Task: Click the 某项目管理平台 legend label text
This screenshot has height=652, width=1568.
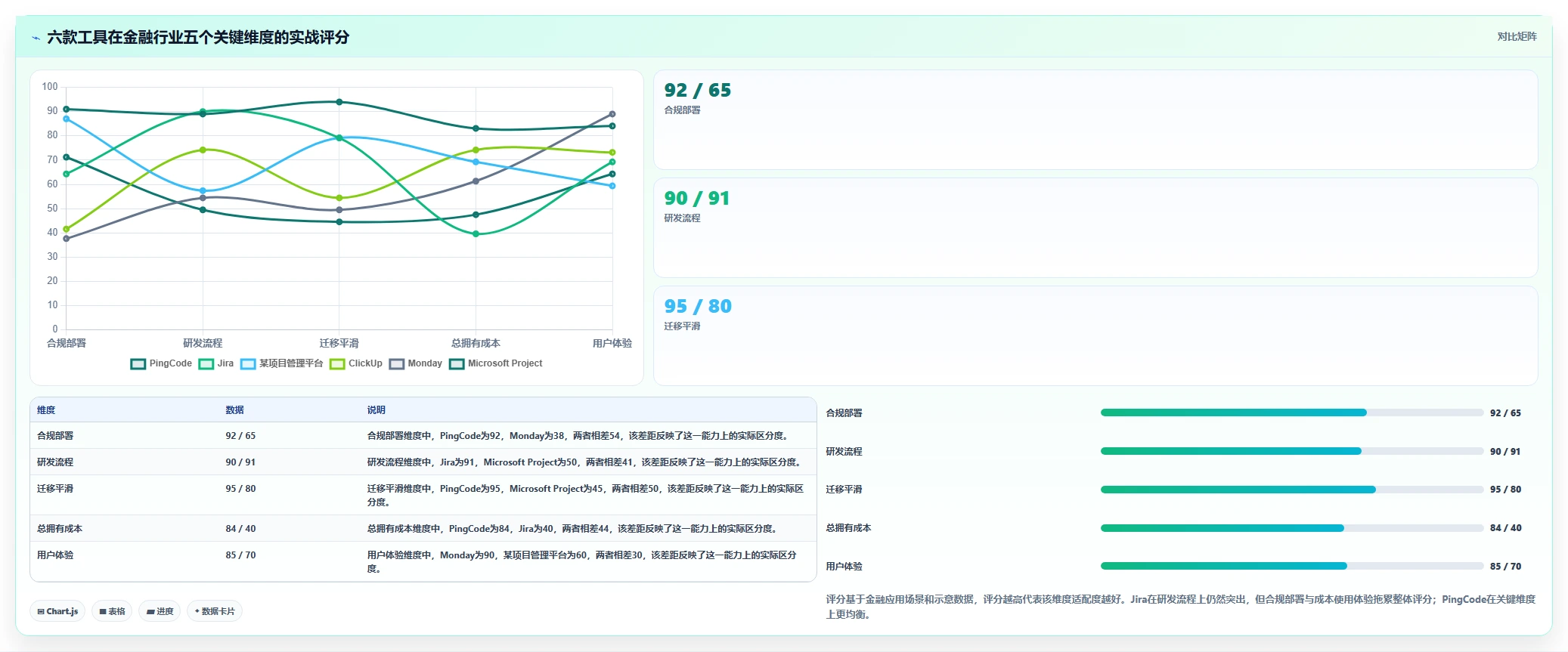Action: 291,363
